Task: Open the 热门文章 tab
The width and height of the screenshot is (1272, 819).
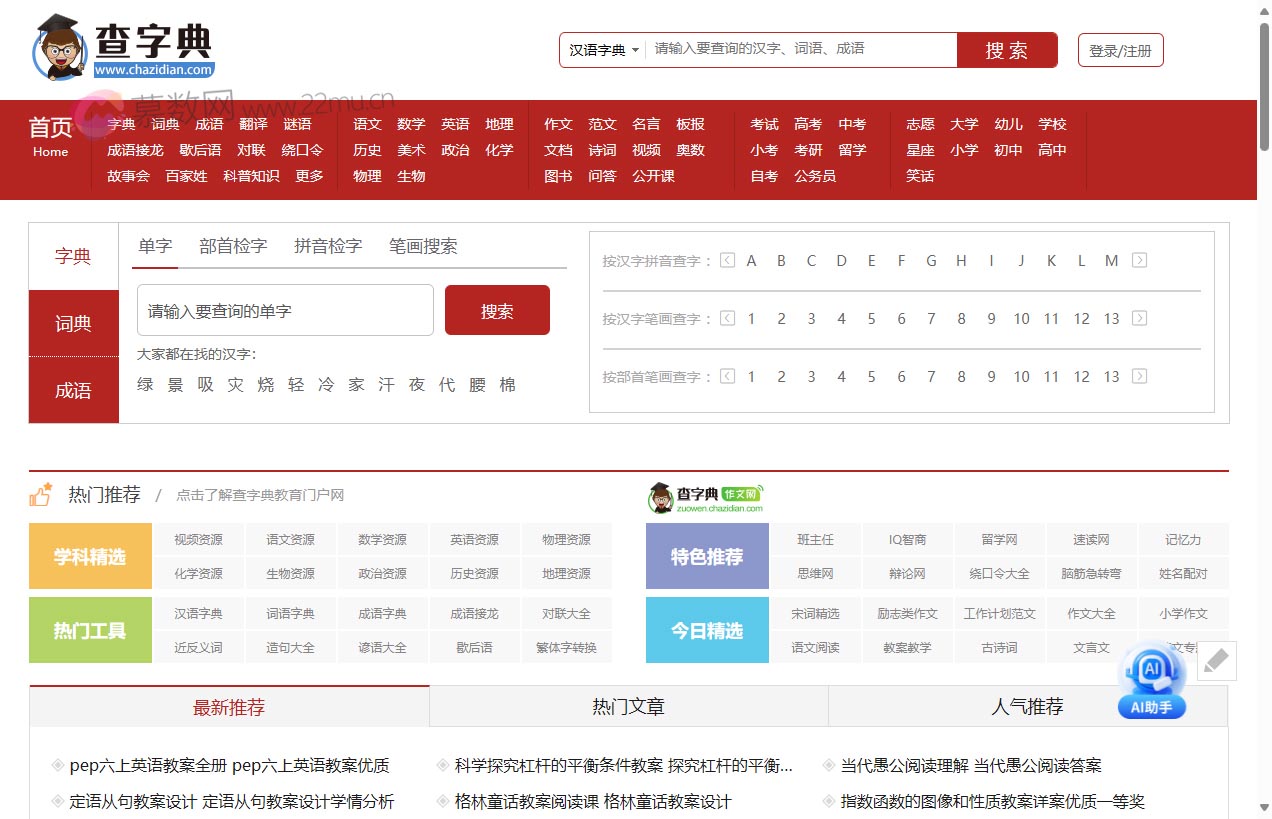Action: pos(628,706)
